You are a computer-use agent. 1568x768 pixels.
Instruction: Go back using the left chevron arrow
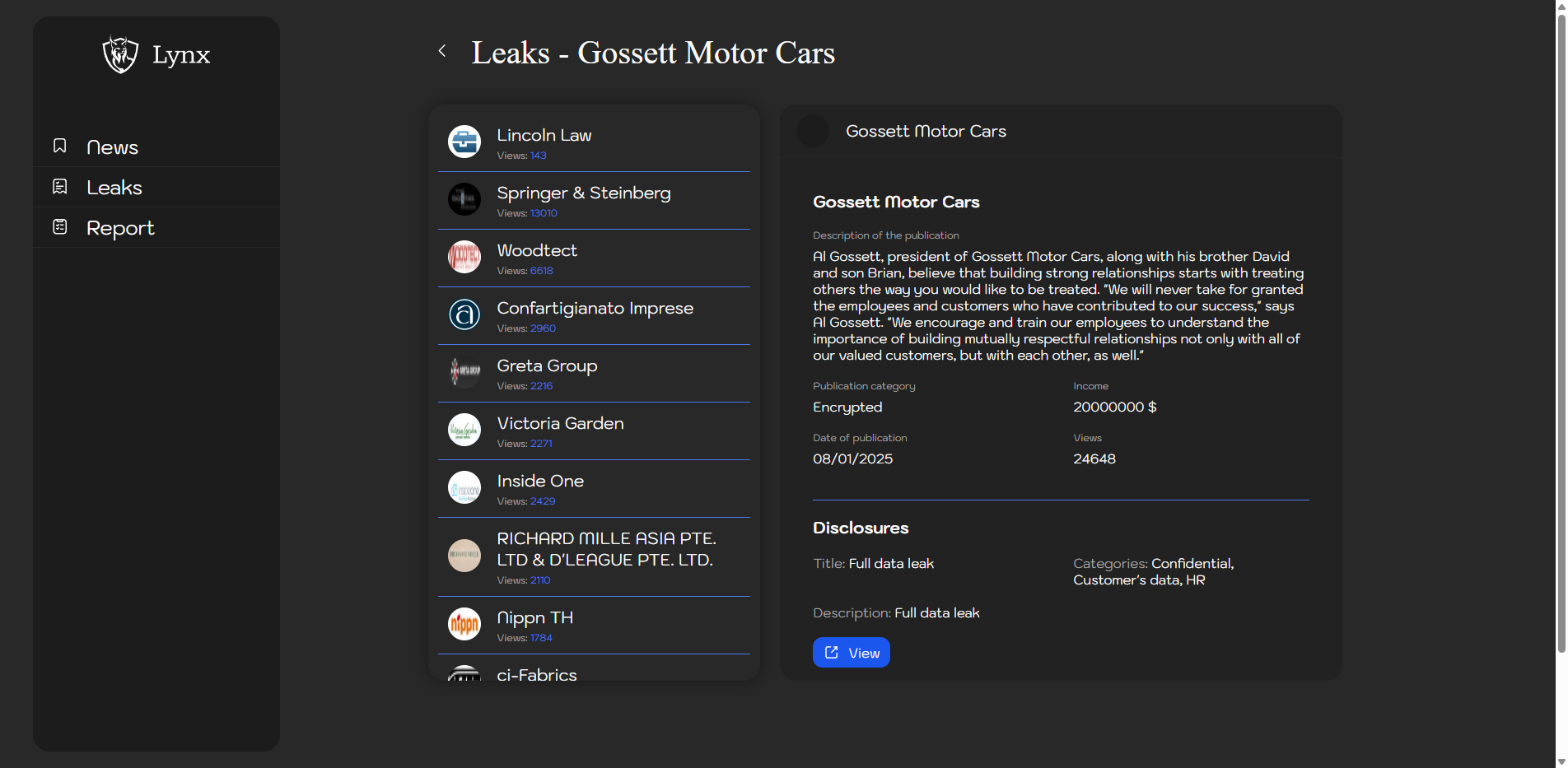click(x=442, y=51)
